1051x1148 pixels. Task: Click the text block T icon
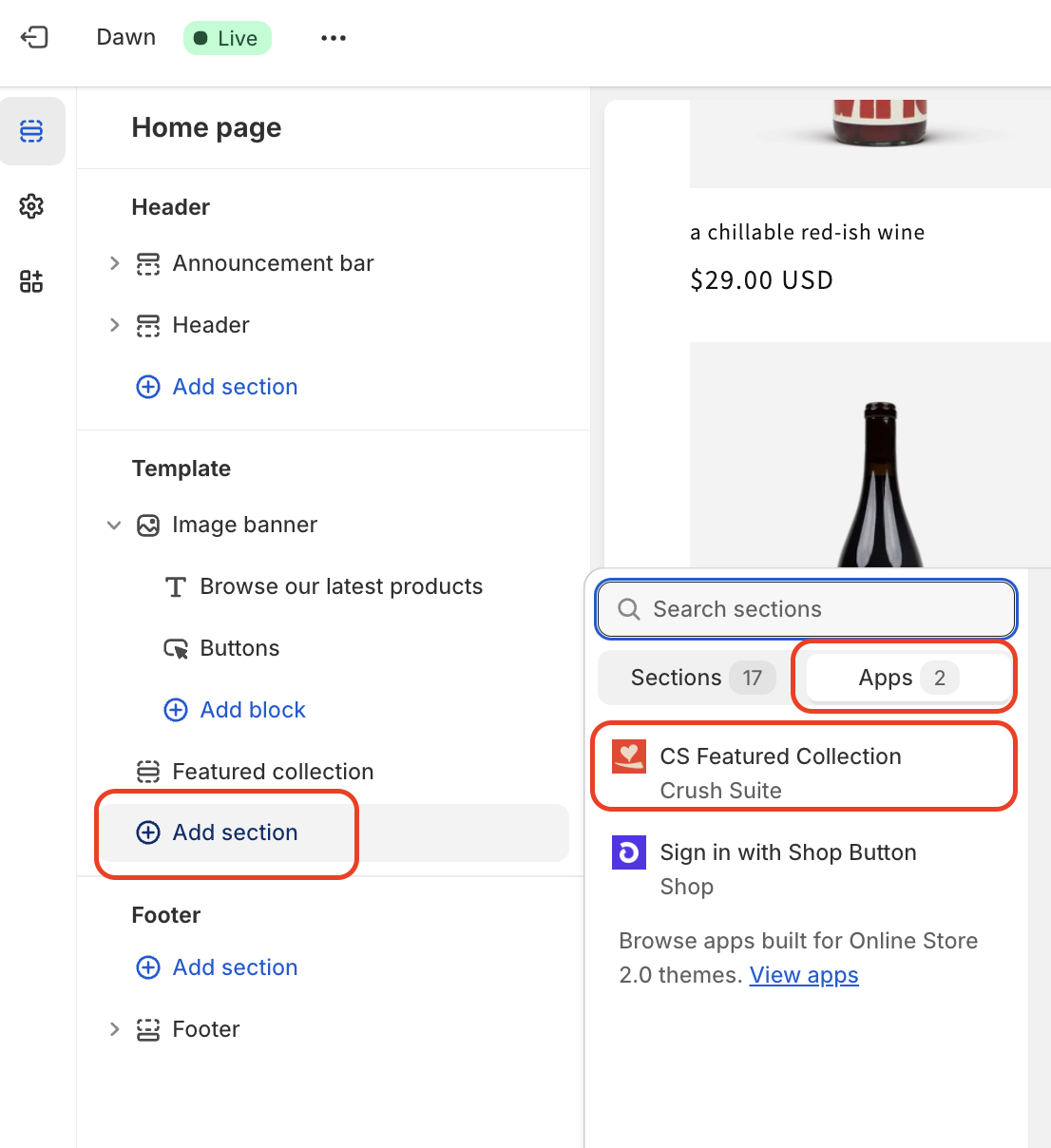(x=176, y=586)
